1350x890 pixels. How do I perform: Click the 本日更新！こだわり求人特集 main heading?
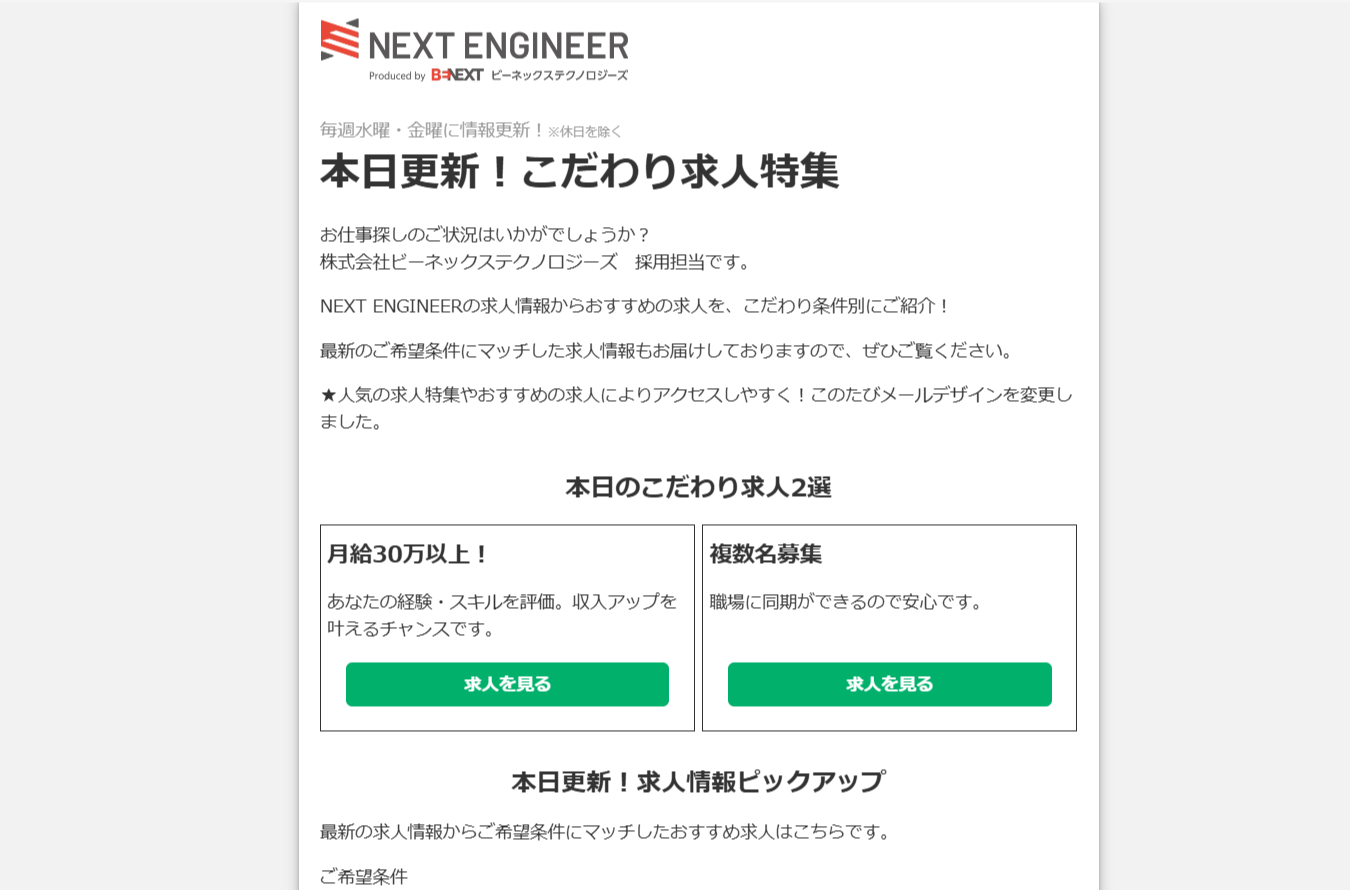click(x=579, y=171)
